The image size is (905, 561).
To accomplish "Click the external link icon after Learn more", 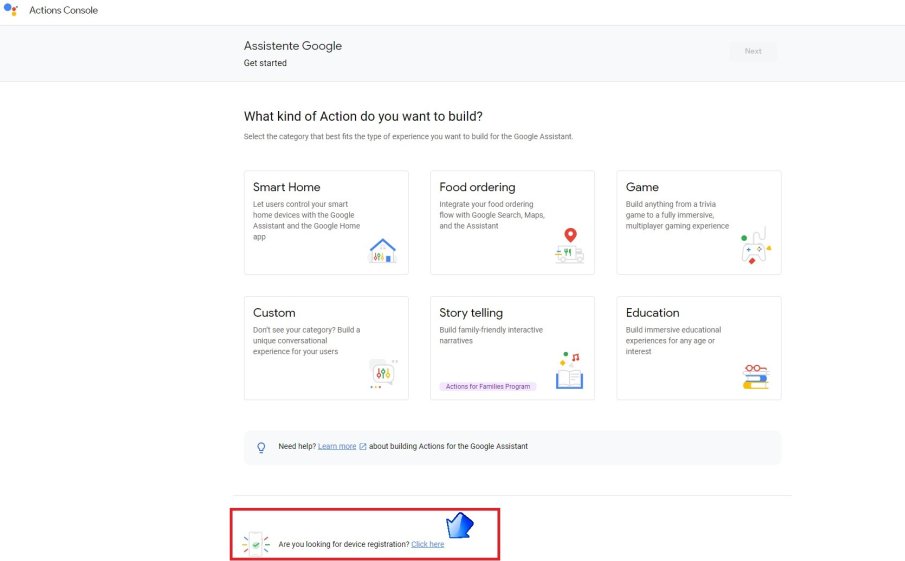I will [x=362, y=446].
